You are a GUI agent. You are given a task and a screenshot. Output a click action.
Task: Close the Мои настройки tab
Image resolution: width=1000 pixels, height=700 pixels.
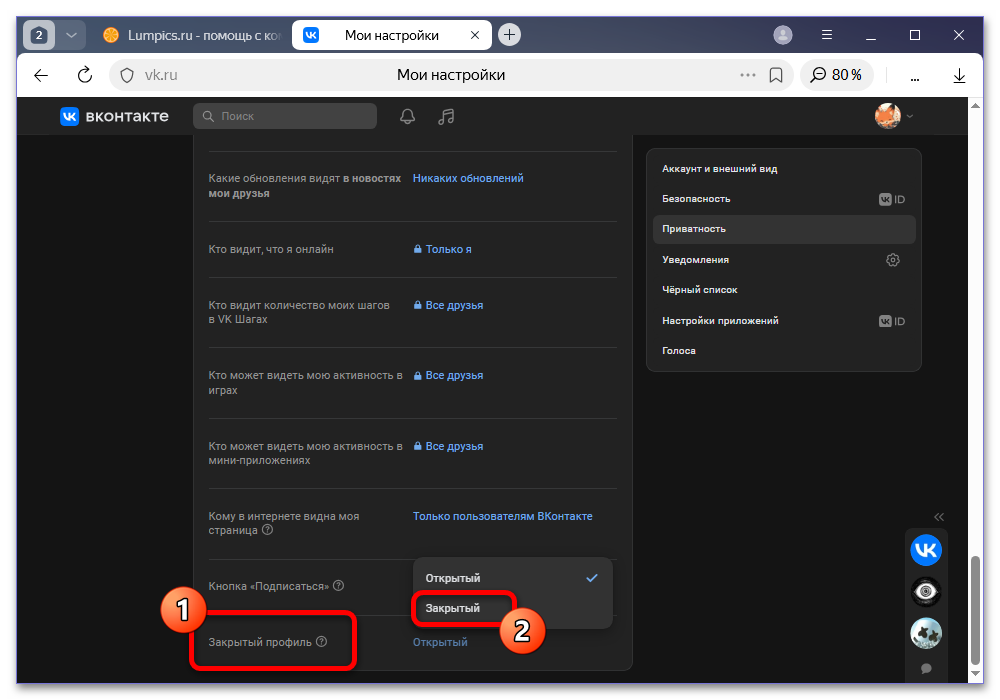pyautogui.click(x=474, y=35)
